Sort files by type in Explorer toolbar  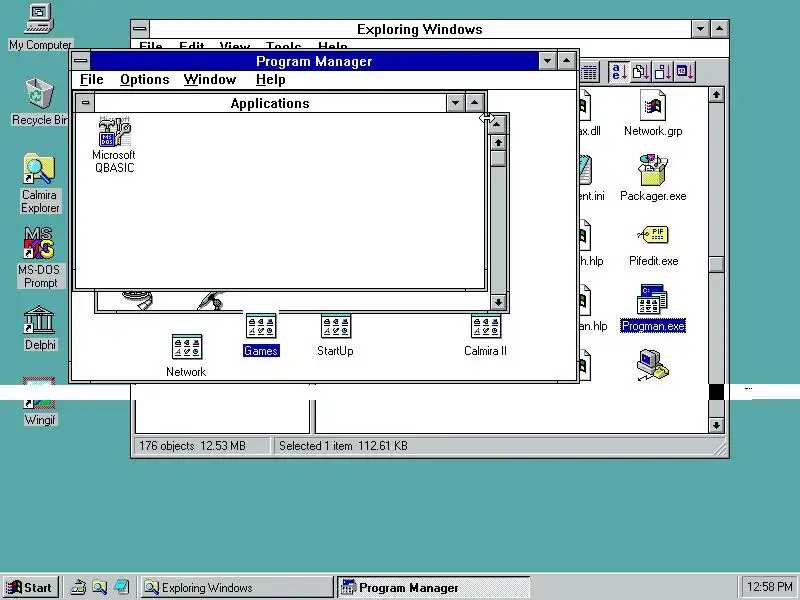point(641,72)
